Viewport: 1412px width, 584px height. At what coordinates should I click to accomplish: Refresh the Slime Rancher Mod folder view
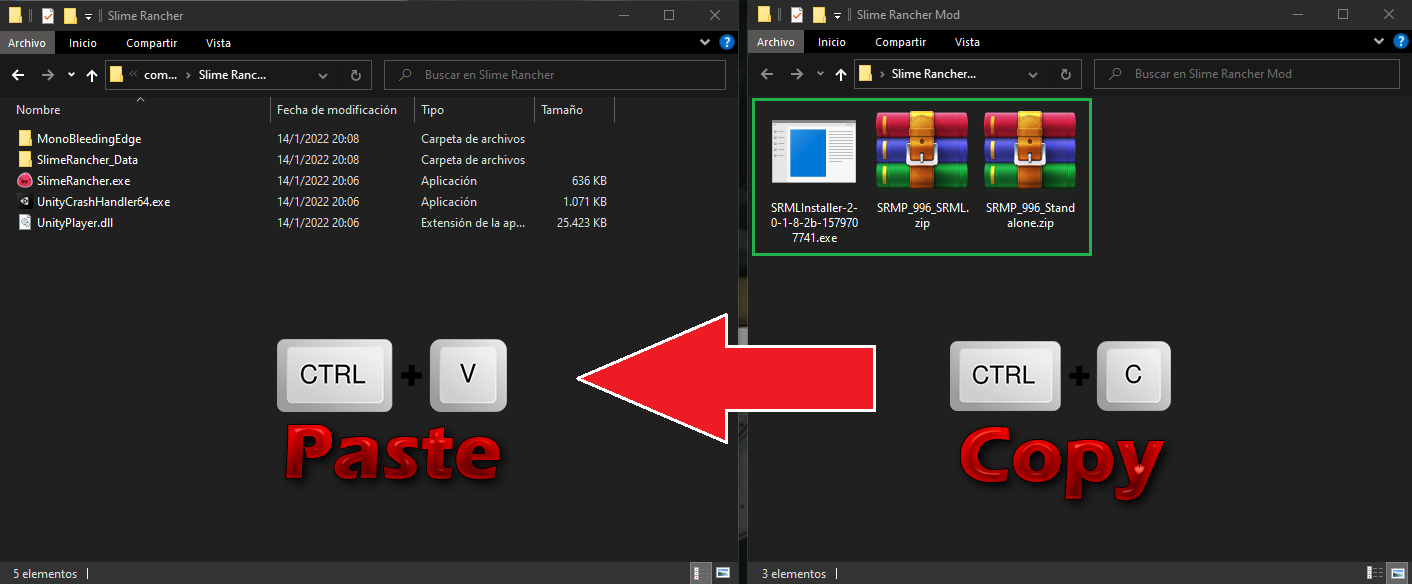click(1066, 74)
